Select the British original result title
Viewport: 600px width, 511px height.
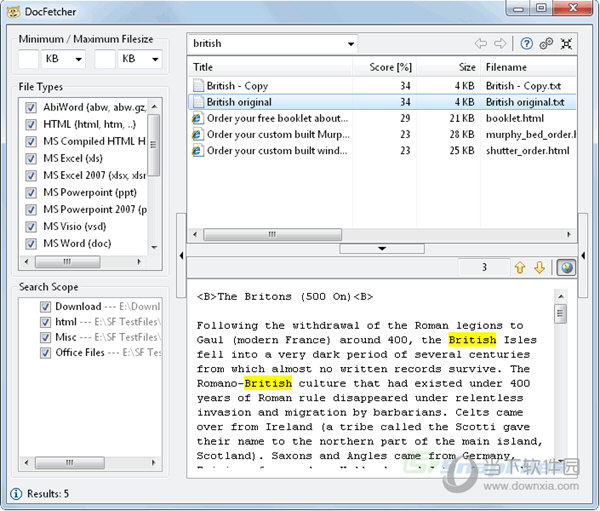239,102
